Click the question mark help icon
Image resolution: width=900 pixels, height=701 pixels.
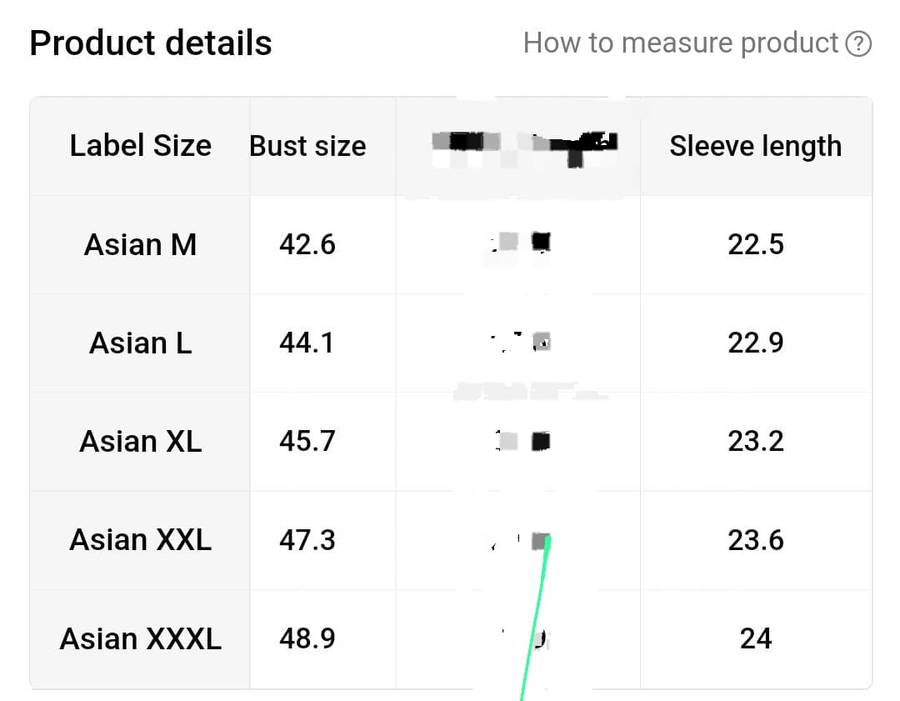point(858,44)
